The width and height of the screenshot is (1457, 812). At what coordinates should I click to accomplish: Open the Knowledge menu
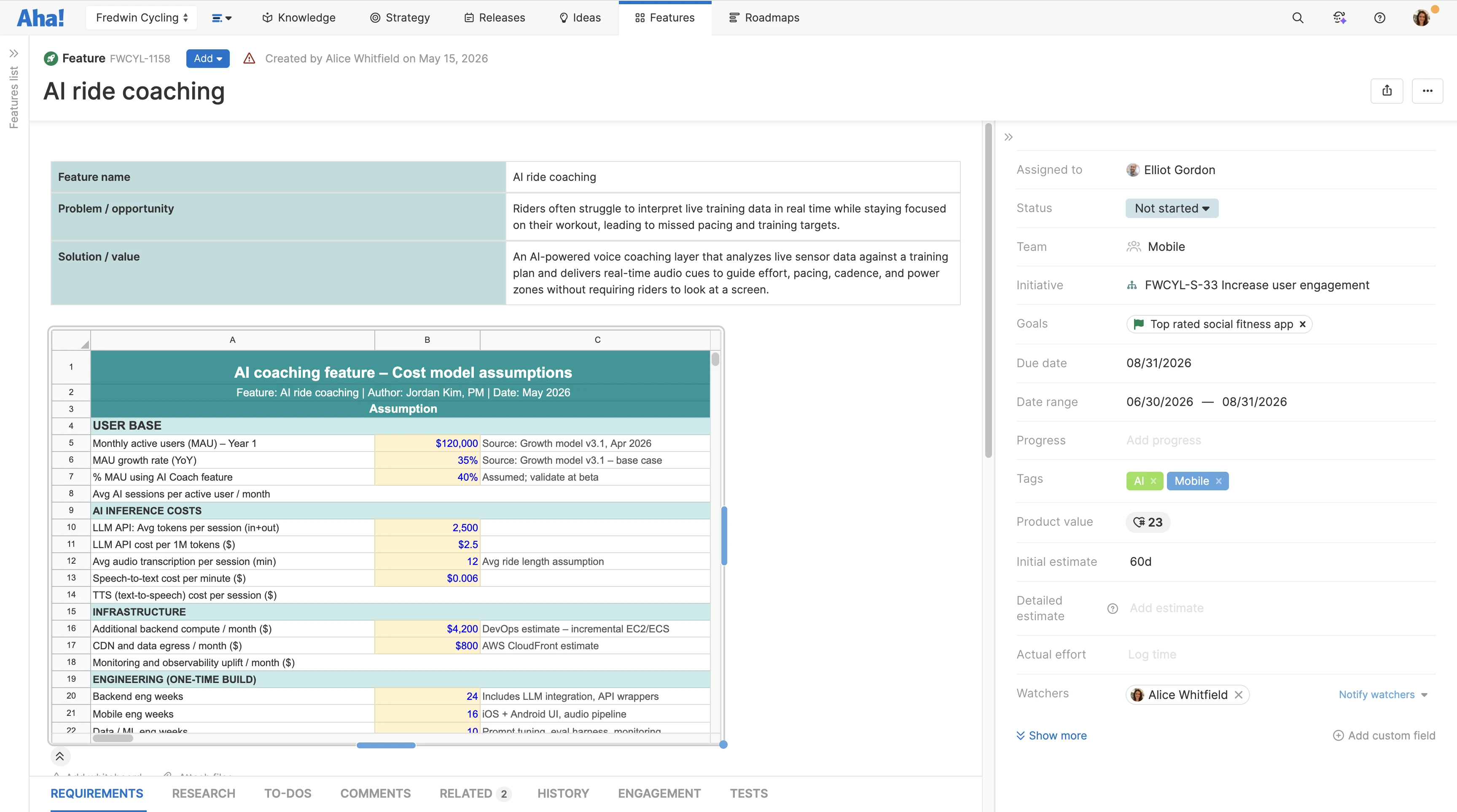pyautogui.click(x=298, y=18)
